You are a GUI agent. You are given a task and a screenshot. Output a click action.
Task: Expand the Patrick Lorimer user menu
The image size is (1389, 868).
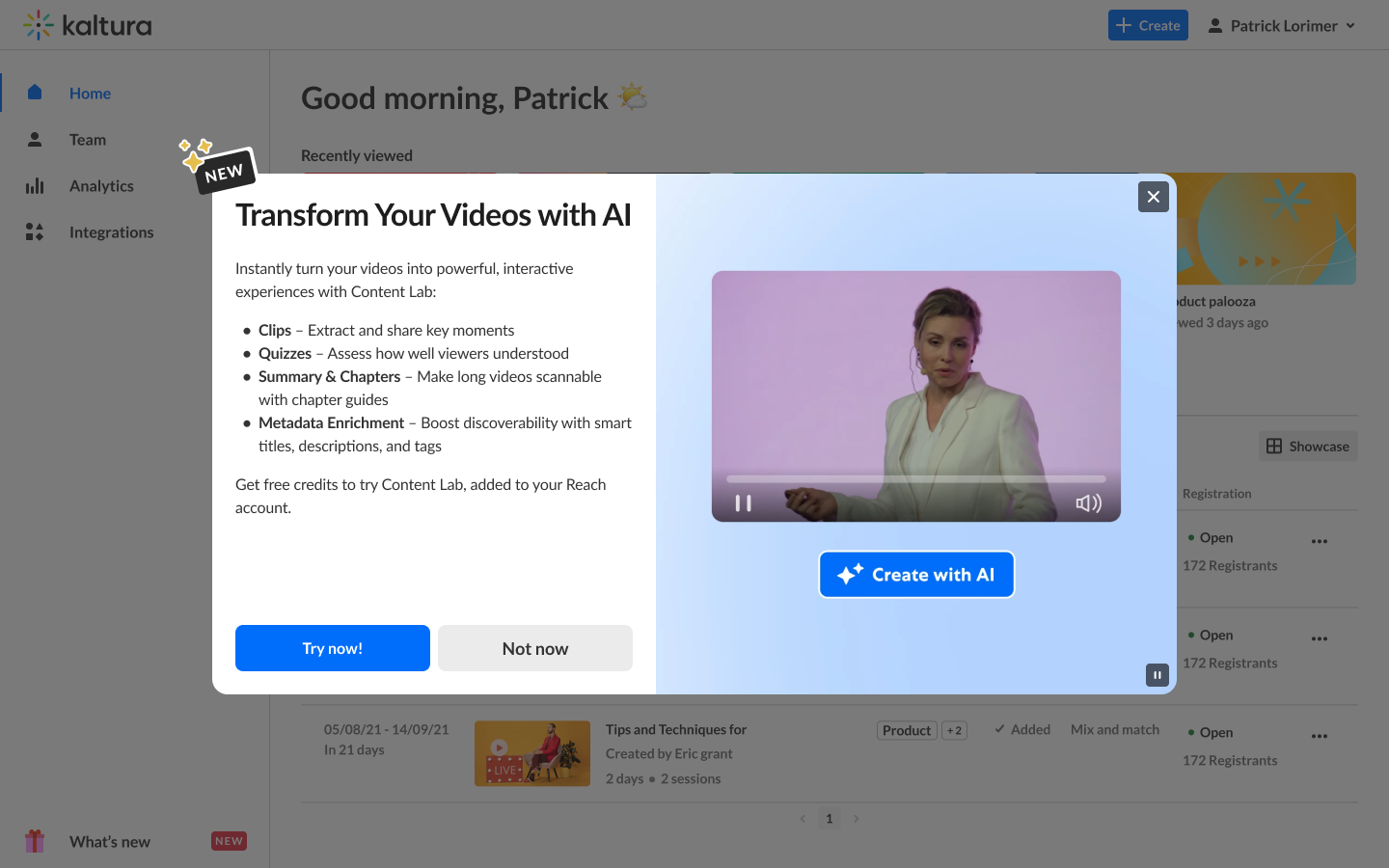(1282, 25)
